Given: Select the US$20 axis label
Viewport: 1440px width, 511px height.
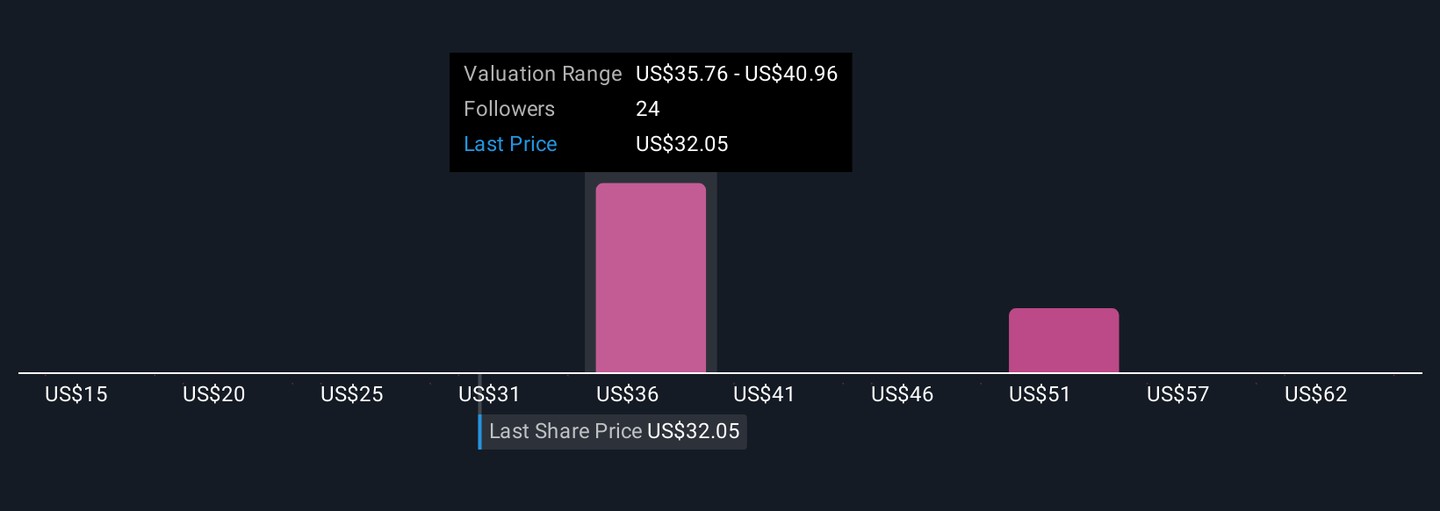Looking at the screenshot, I should pos(214,395).
